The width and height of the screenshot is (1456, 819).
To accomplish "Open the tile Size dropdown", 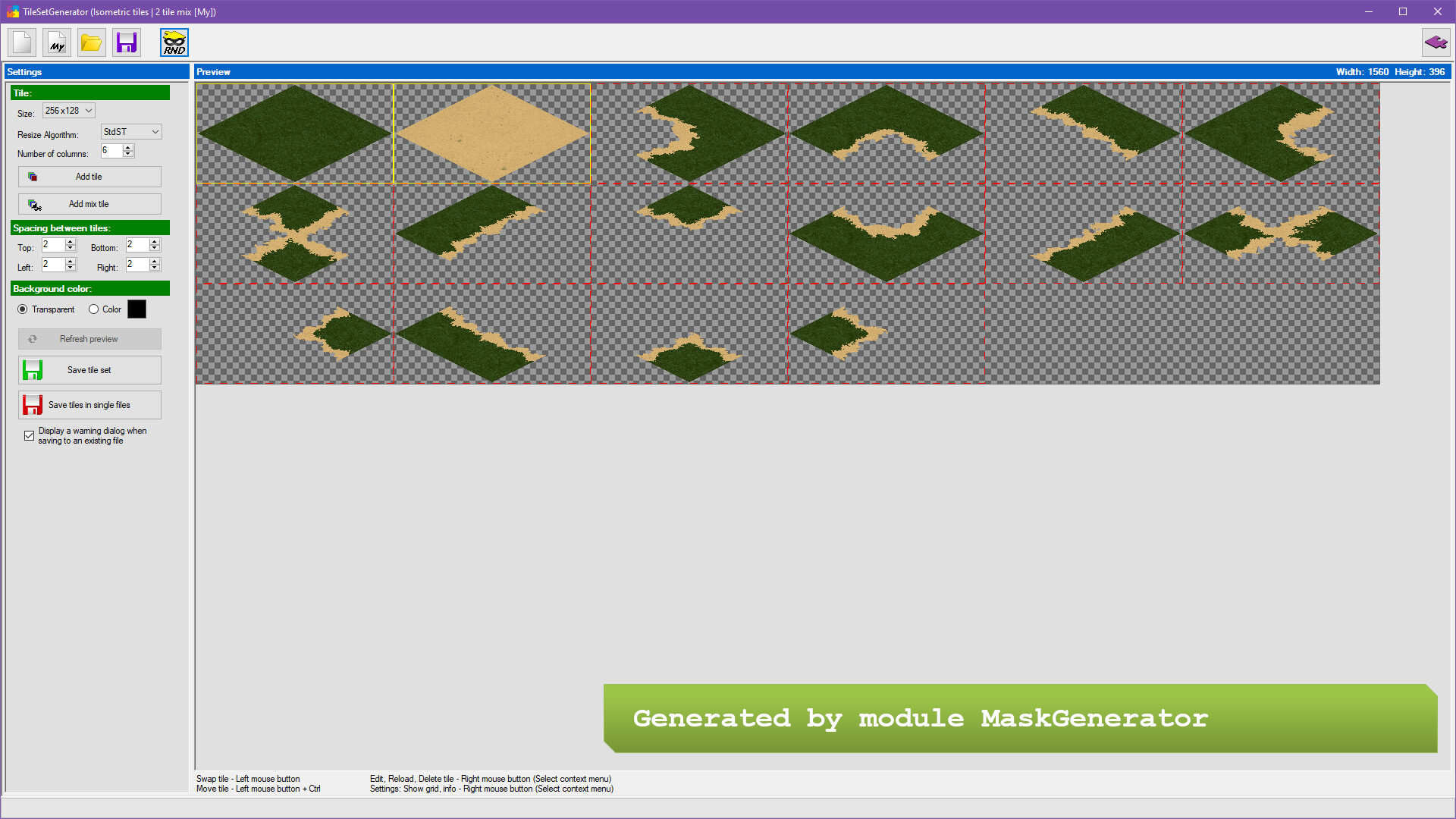I will point(67,110).
